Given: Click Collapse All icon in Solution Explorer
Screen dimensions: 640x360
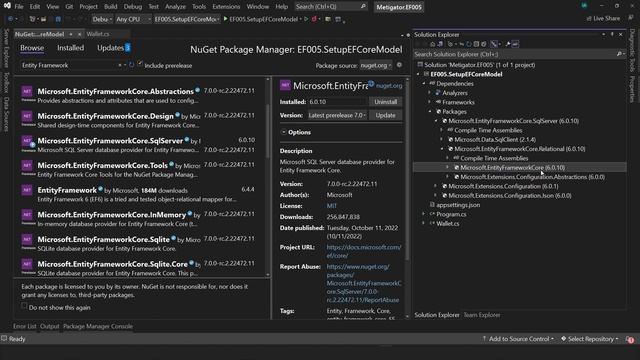Looking at the screenshot, I should pyautogui.click(x=476, y=44).
